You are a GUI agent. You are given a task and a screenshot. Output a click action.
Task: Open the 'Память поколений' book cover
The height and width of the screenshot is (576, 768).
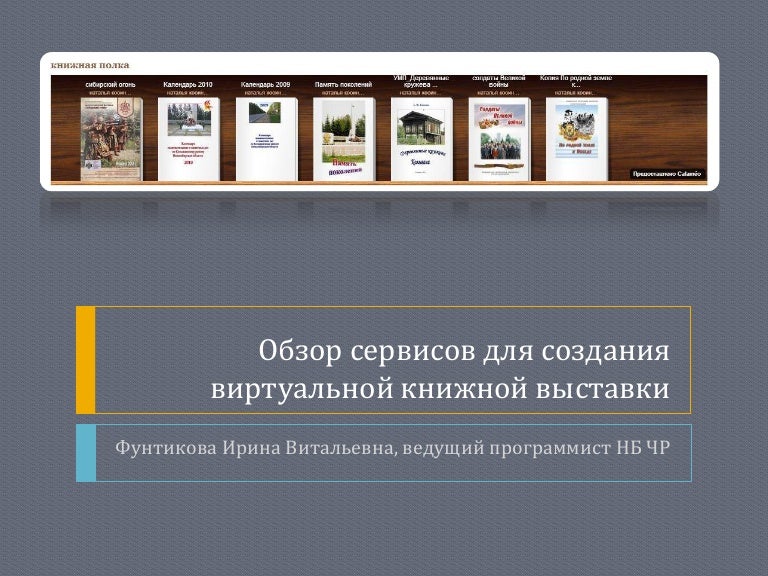click(344, 139)
